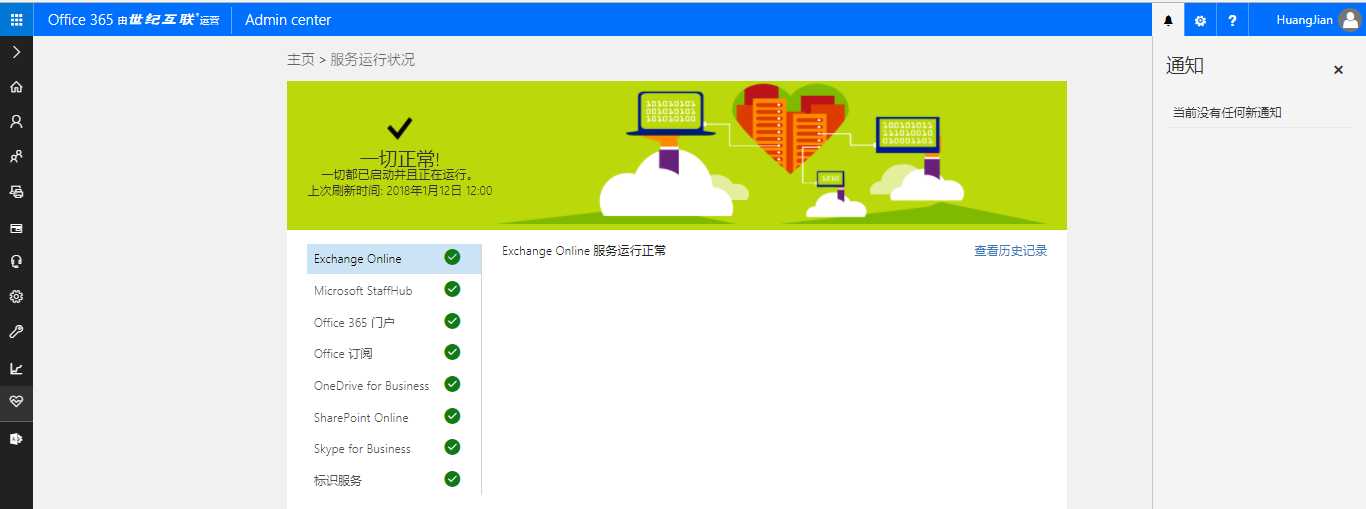Go to Home via sidebar house icon

16,87
